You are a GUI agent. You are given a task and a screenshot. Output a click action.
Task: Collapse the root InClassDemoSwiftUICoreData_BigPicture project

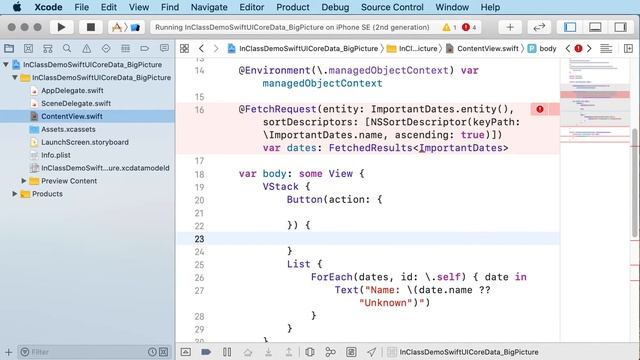pos(6,64)
